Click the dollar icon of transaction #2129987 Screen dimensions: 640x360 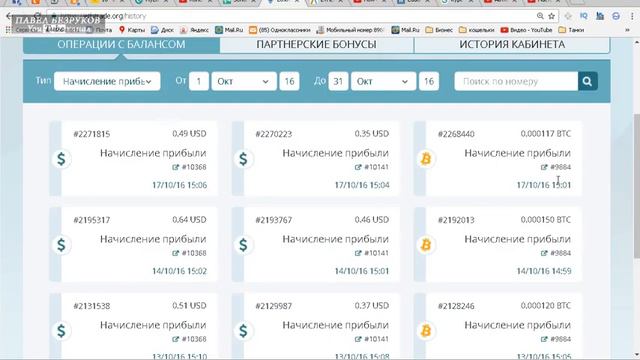point(243,331)
